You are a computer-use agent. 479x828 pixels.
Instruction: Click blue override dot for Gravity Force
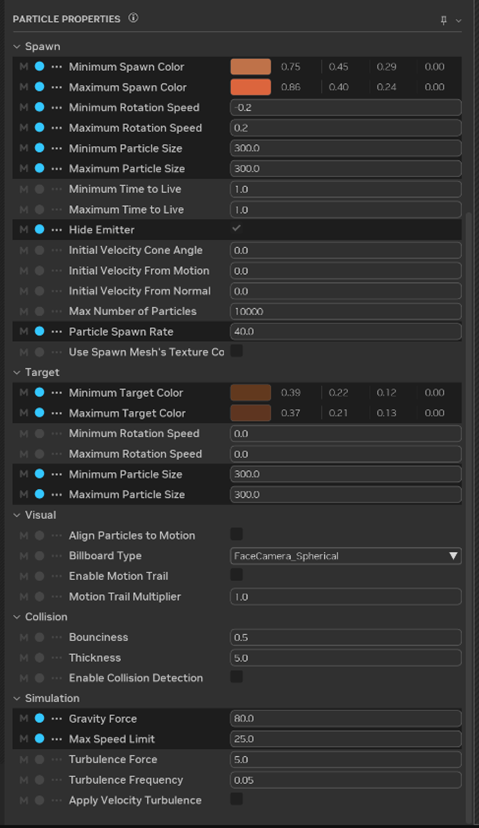pyautogui.click(x=40, y=718)
